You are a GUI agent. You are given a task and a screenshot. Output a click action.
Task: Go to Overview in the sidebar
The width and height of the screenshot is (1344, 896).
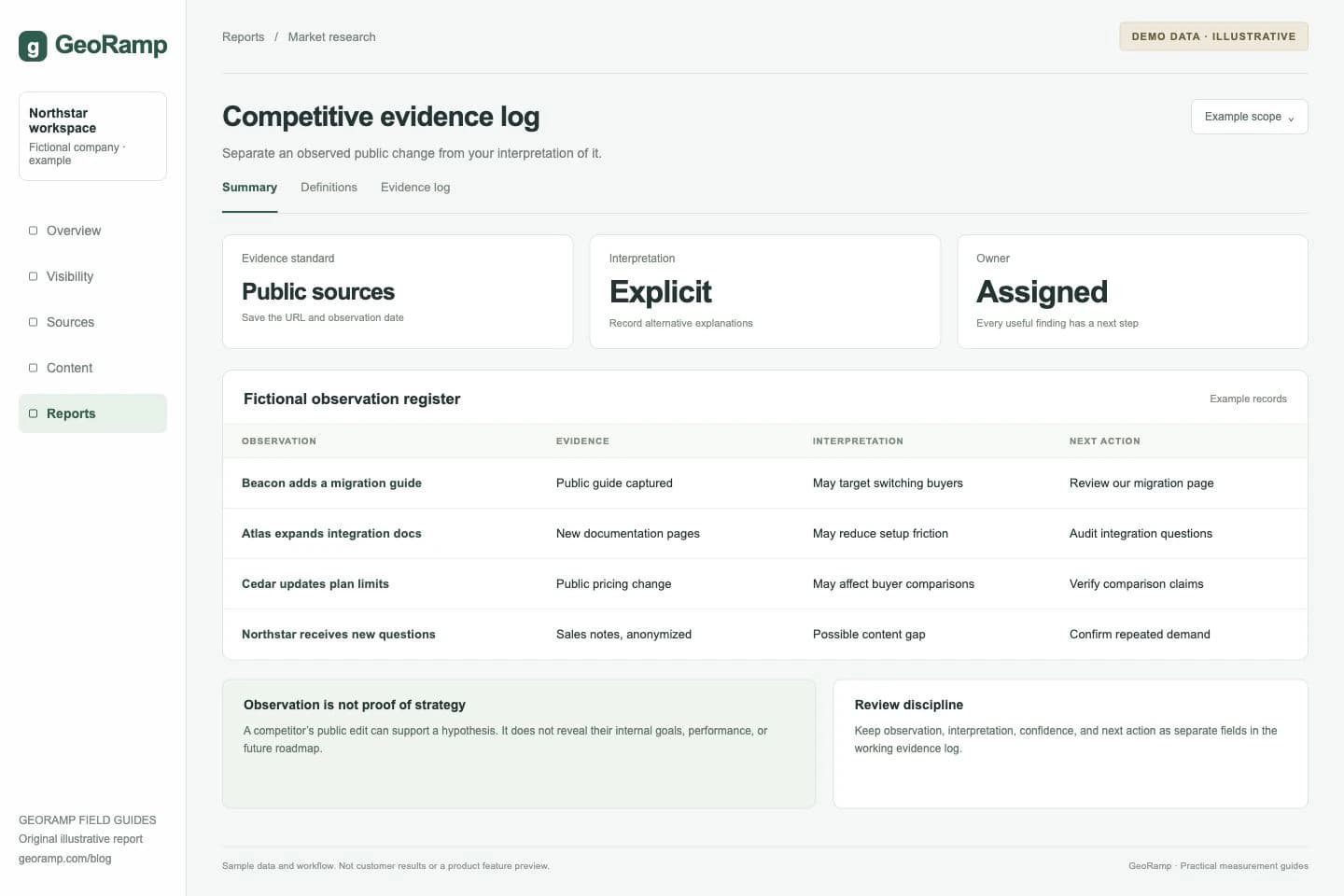coord(92,231)
